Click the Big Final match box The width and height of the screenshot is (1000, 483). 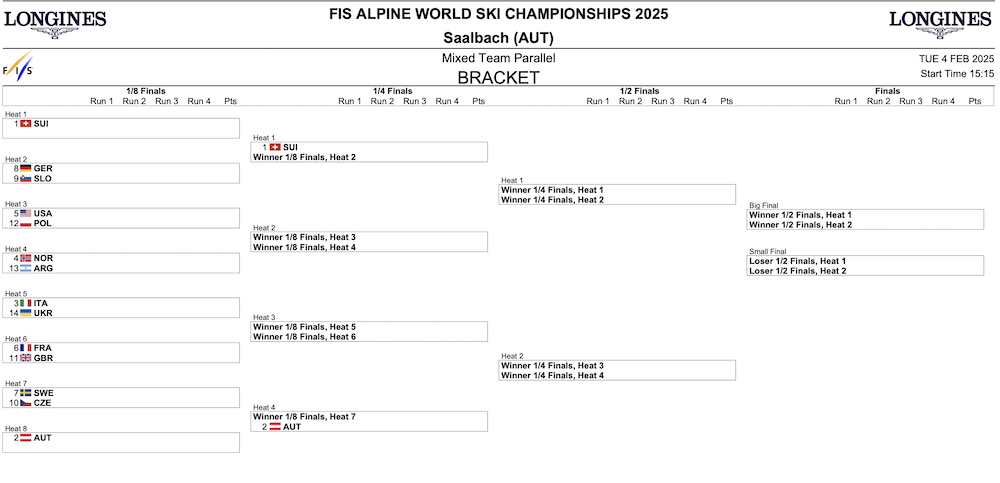pyautogui.click(x=865, y=219)
